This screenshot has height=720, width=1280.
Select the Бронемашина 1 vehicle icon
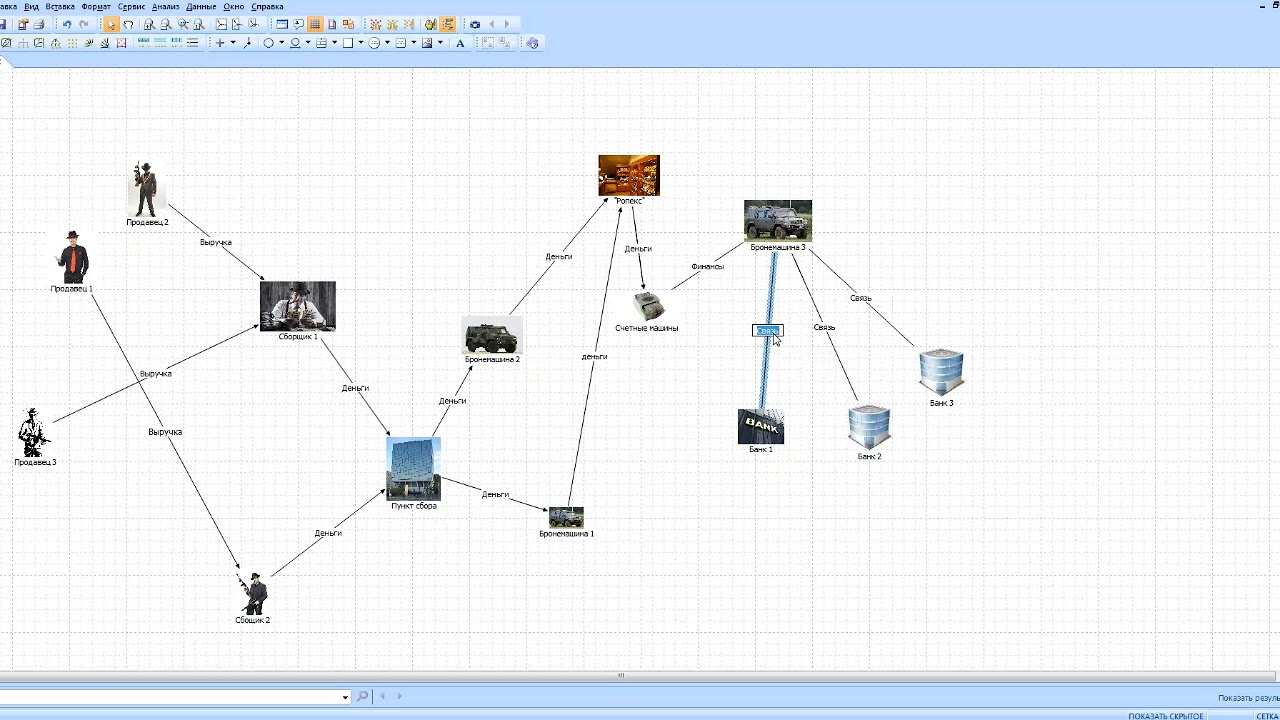coord(566,517)
